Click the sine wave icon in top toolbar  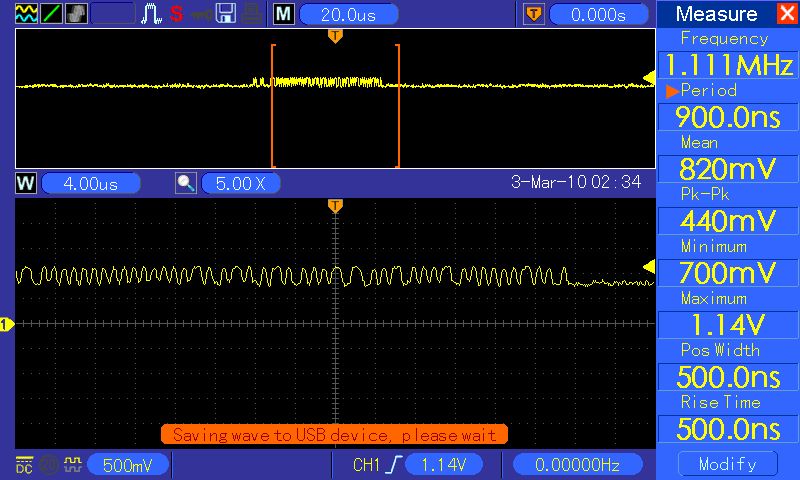pyautogui.click(x=26, y=14)
